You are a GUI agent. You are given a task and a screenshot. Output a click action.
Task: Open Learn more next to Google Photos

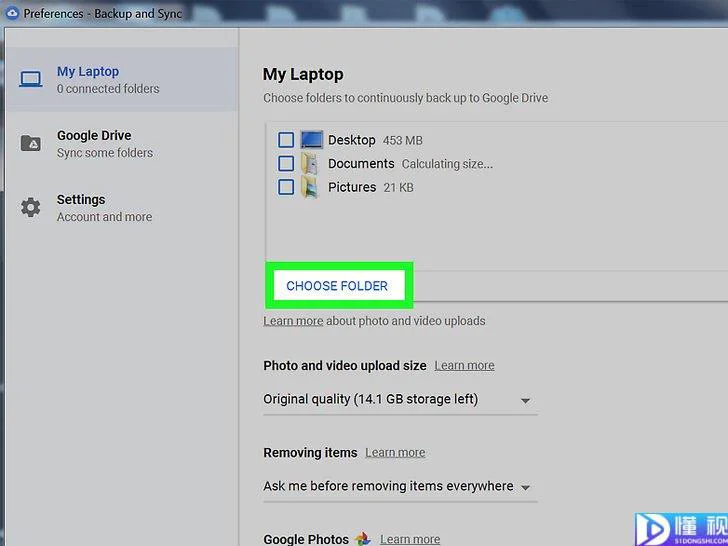(x=410, y=539)
